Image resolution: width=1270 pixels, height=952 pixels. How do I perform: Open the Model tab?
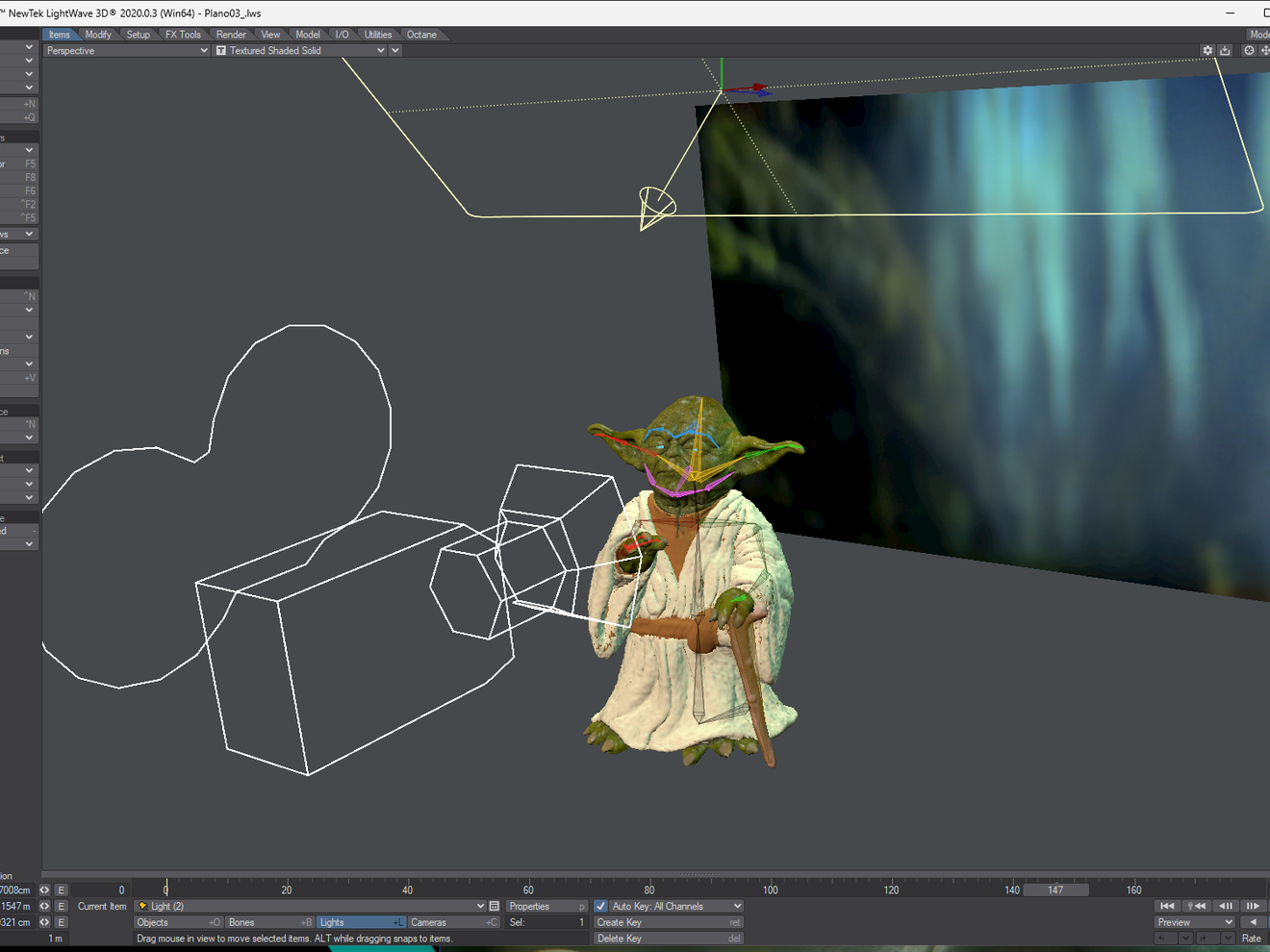308,35
